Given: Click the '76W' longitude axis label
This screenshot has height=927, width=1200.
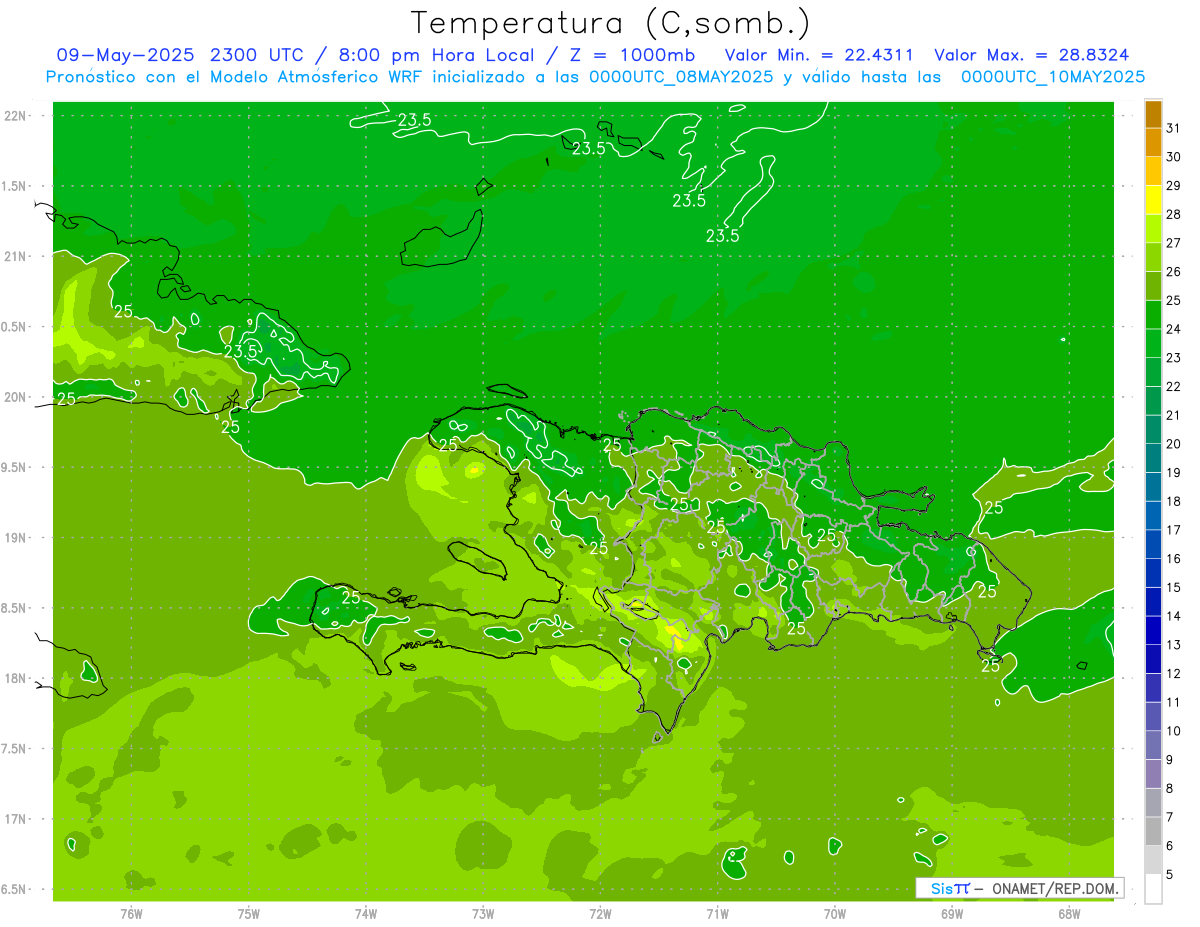Looking at the screenshot, I should click(131, 913).
